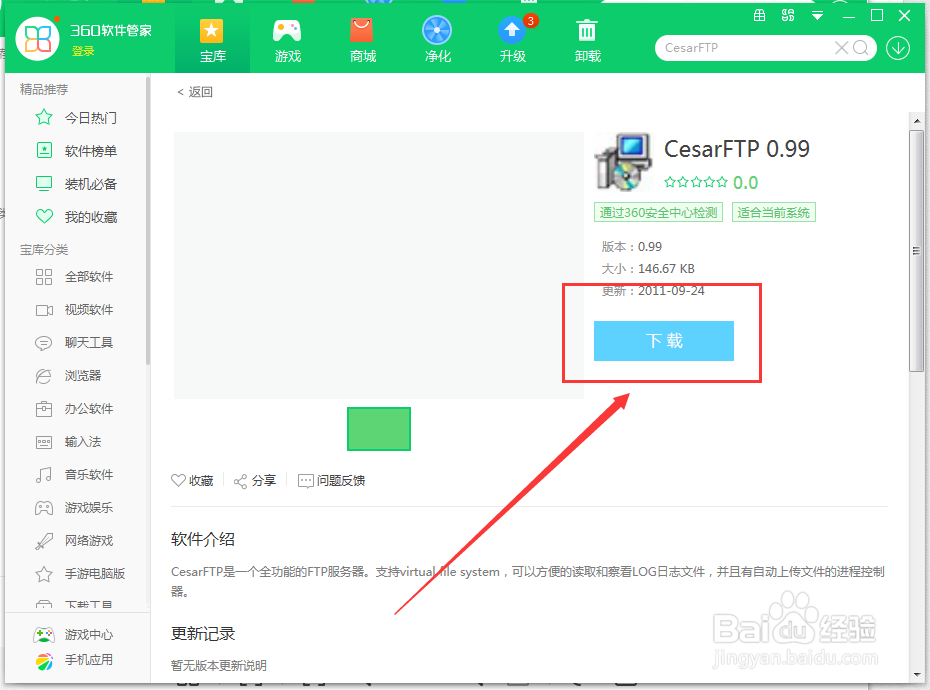Select 音乐软件 category

[x=89, y=475]
